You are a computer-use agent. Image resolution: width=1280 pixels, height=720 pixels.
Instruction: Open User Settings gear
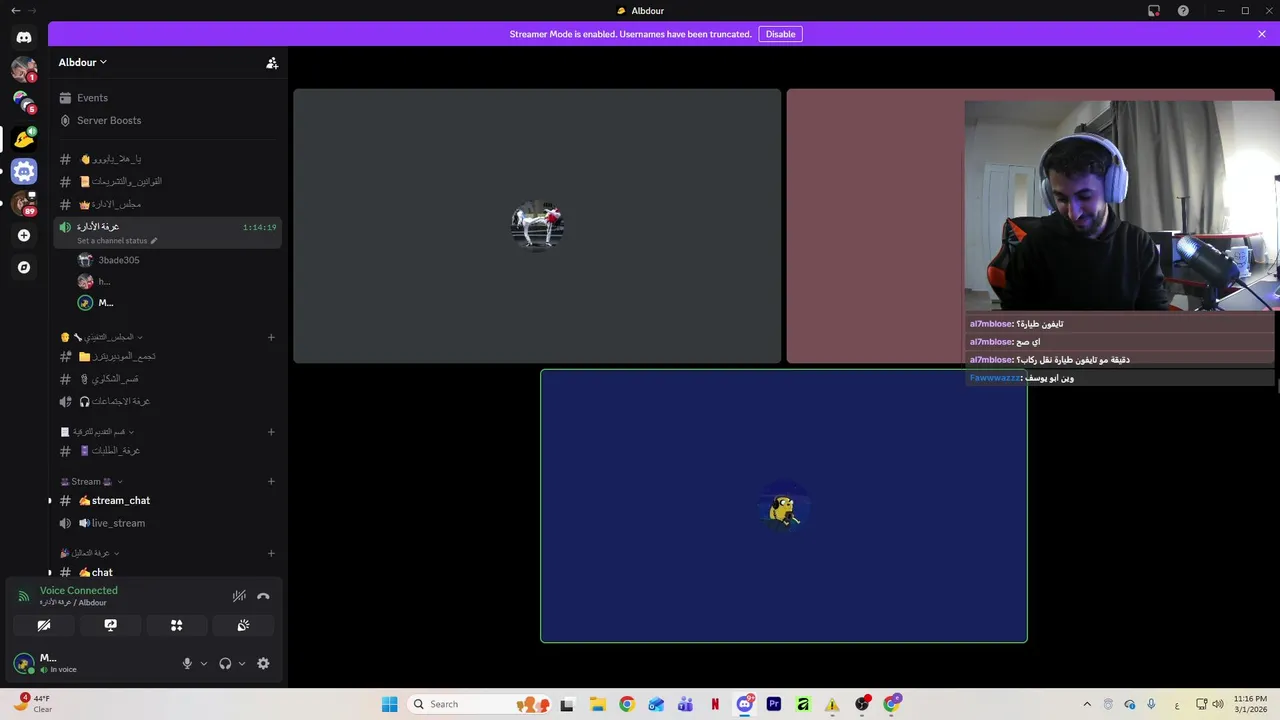(263, 663)
